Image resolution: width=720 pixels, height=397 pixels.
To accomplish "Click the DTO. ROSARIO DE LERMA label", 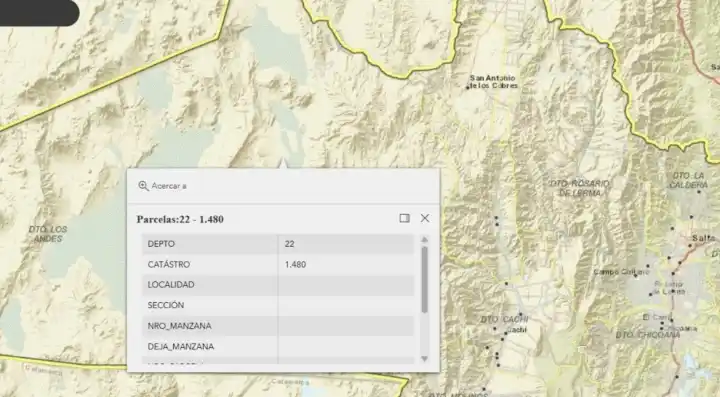I will coord(579,188).
